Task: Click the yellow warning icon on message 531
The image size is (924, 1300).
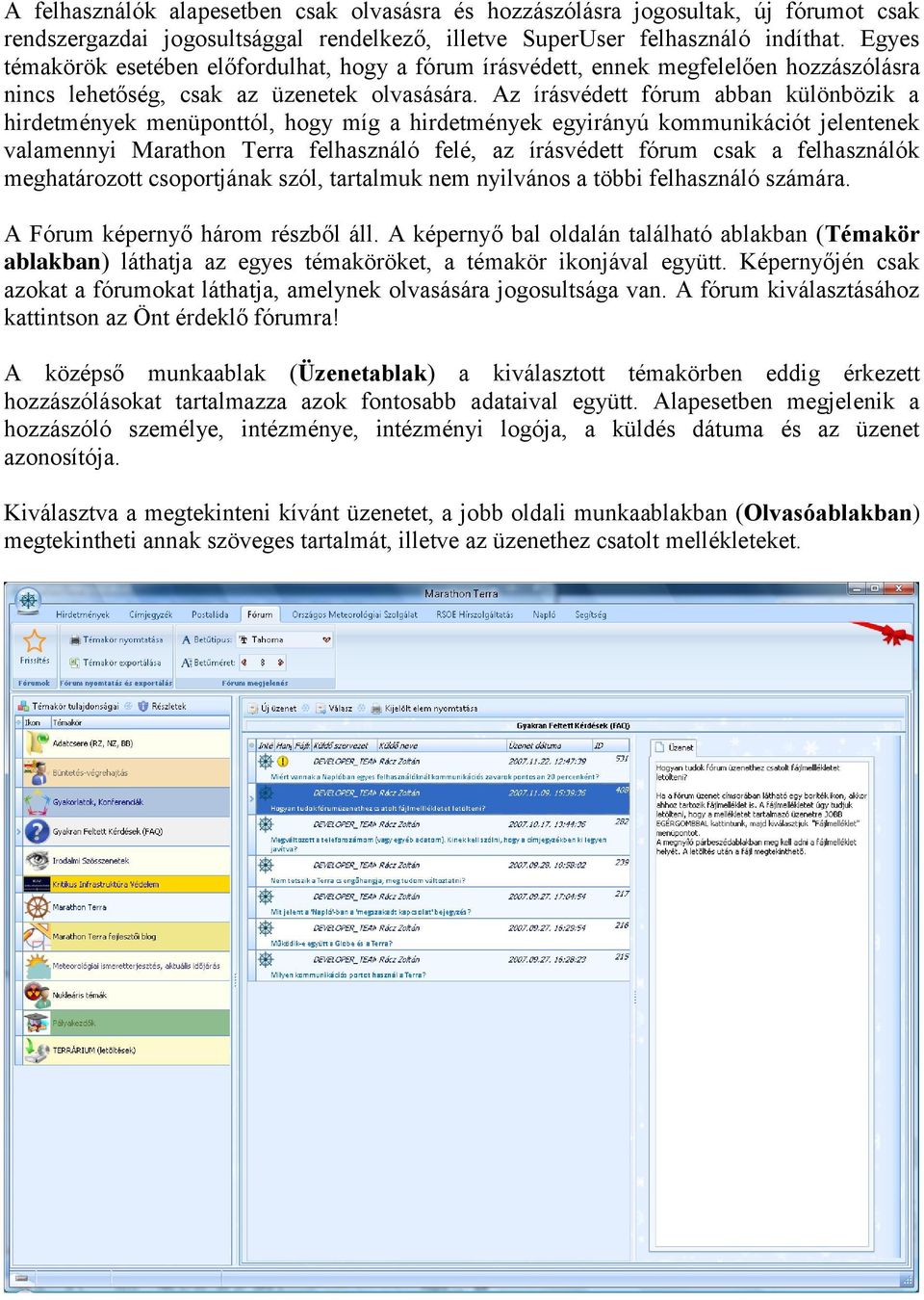Action: point(283,761)
